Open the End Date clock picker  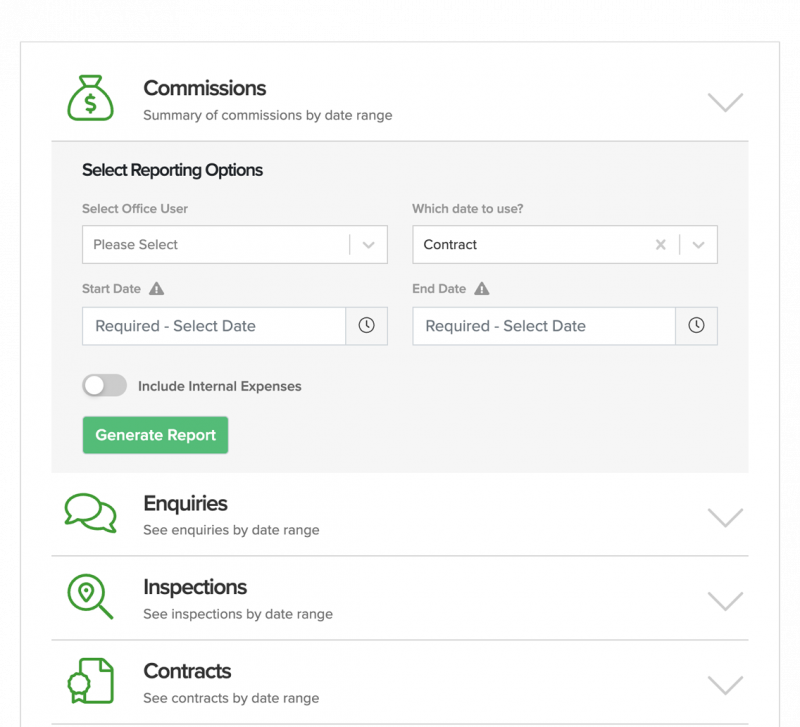click(696, 326)
